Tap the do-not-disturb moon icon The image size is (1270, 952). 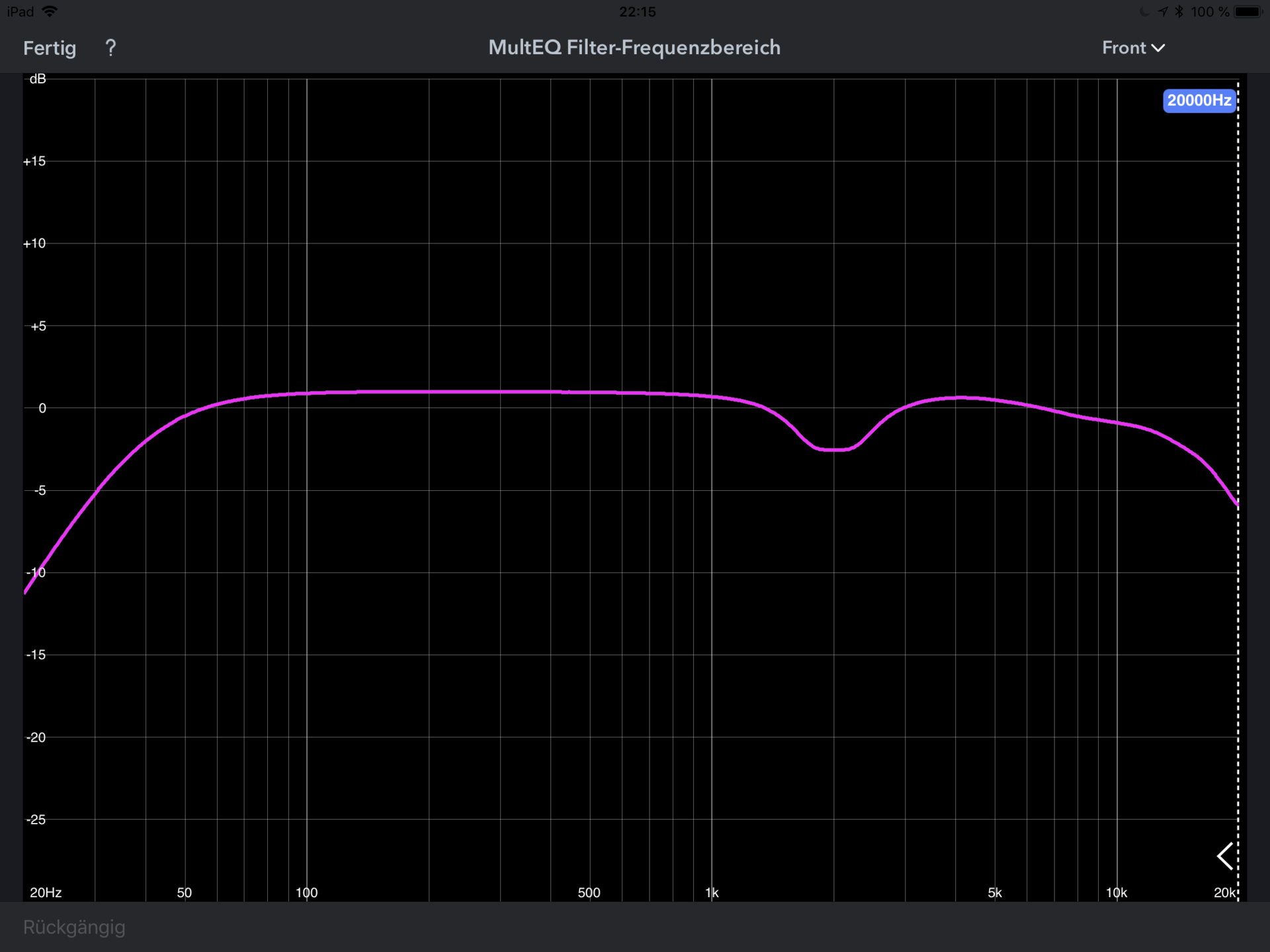coord(1144,11)
